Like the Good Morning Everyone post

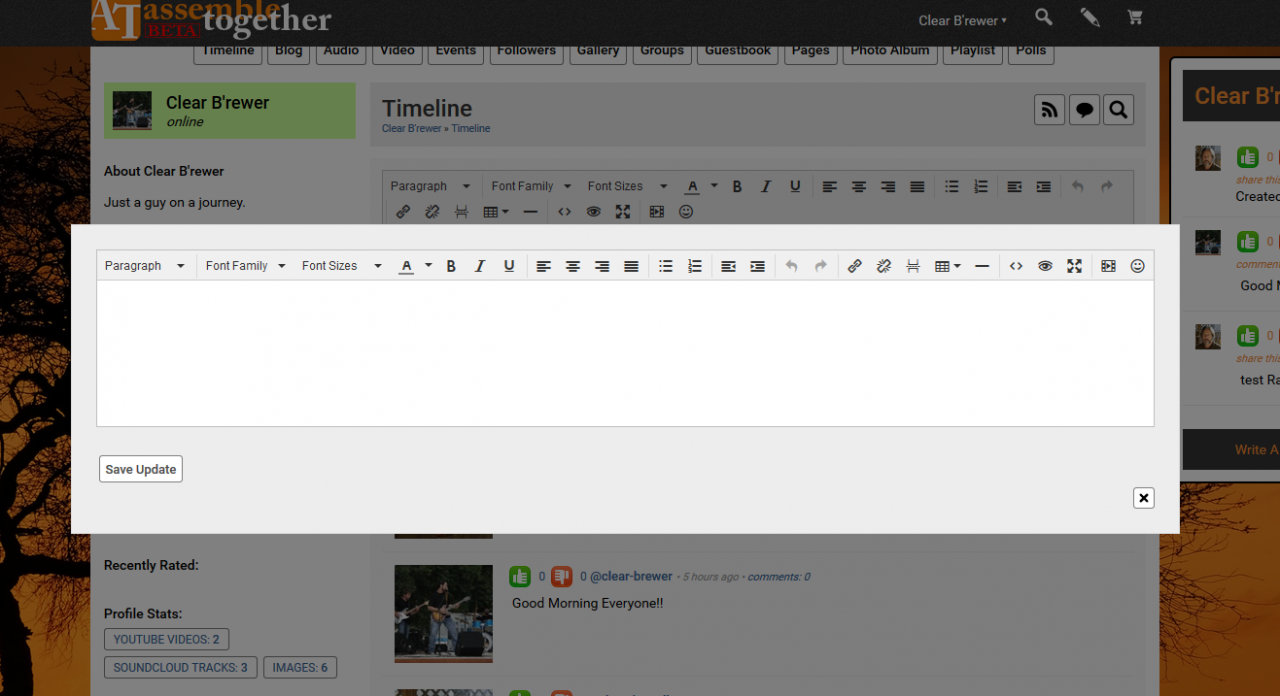[x=519, y=576]
